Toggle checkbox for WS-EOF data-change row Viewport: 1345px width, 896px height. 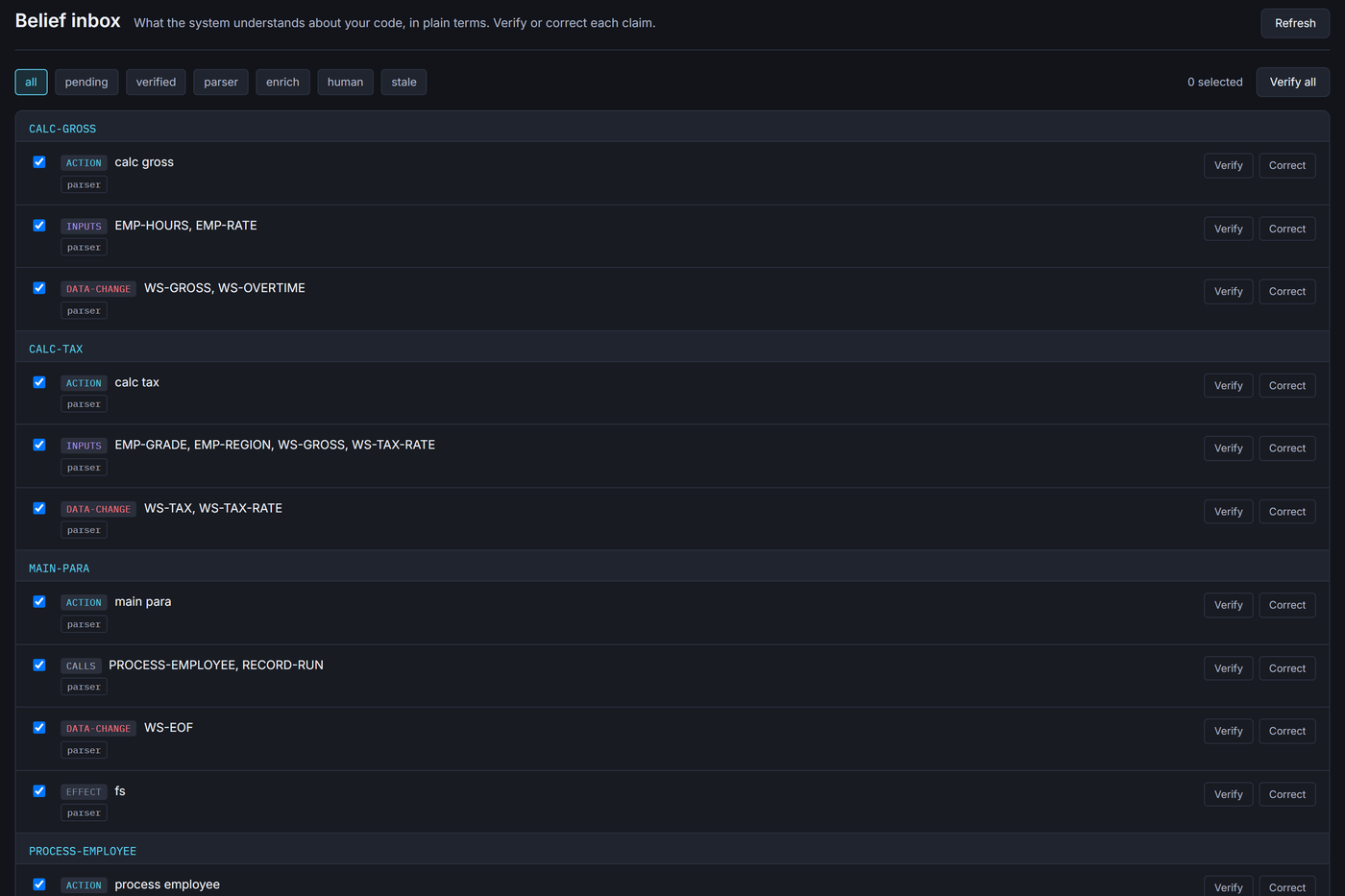[39, 728]
